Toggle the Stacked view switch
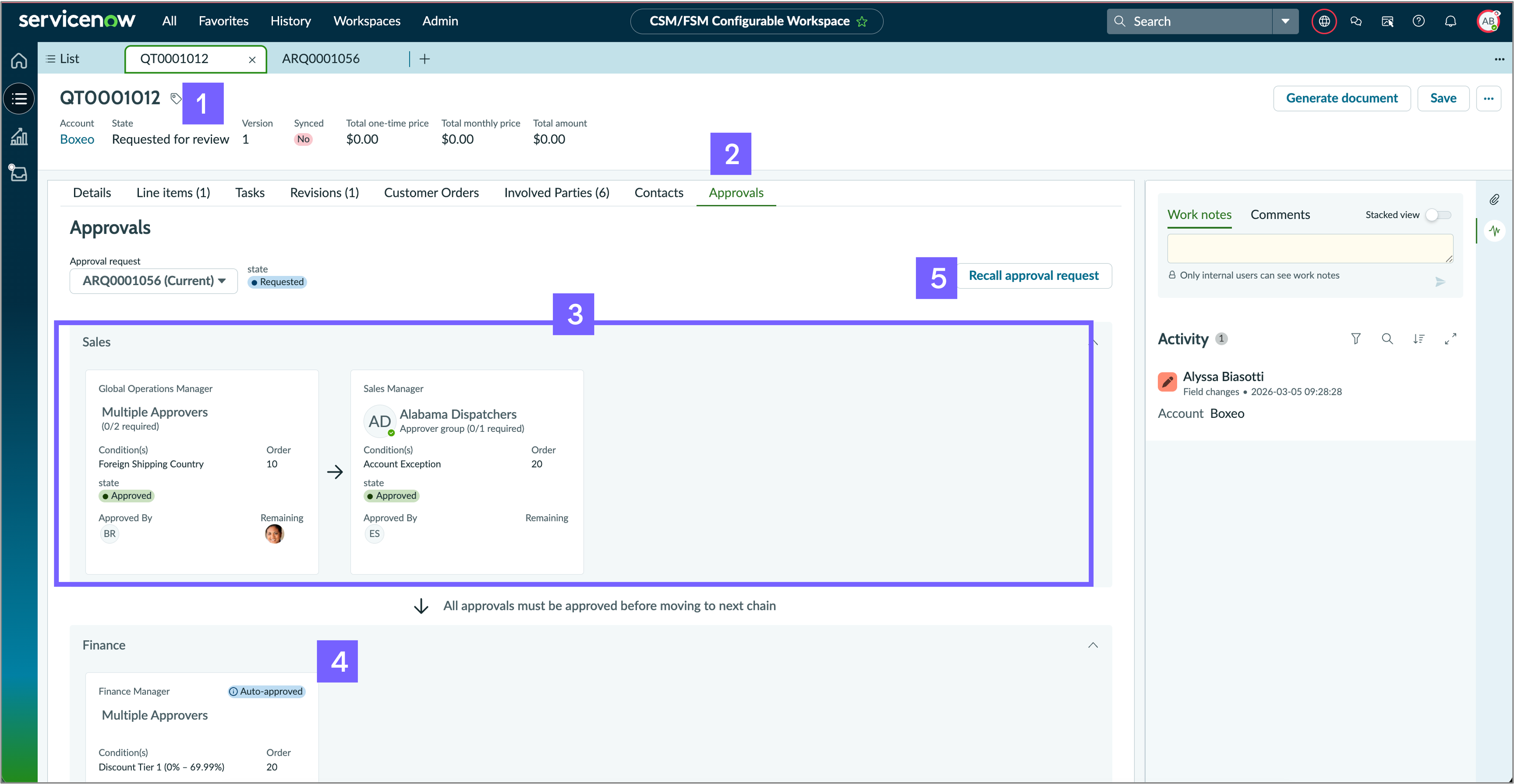The height and width of the screenshot is (784, 1514). [x=1439, y=215]
